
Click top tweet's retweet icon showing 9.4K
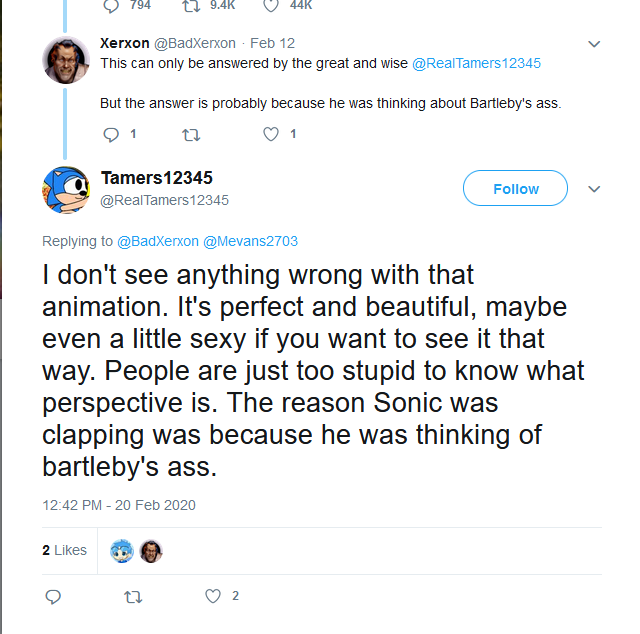189,4
